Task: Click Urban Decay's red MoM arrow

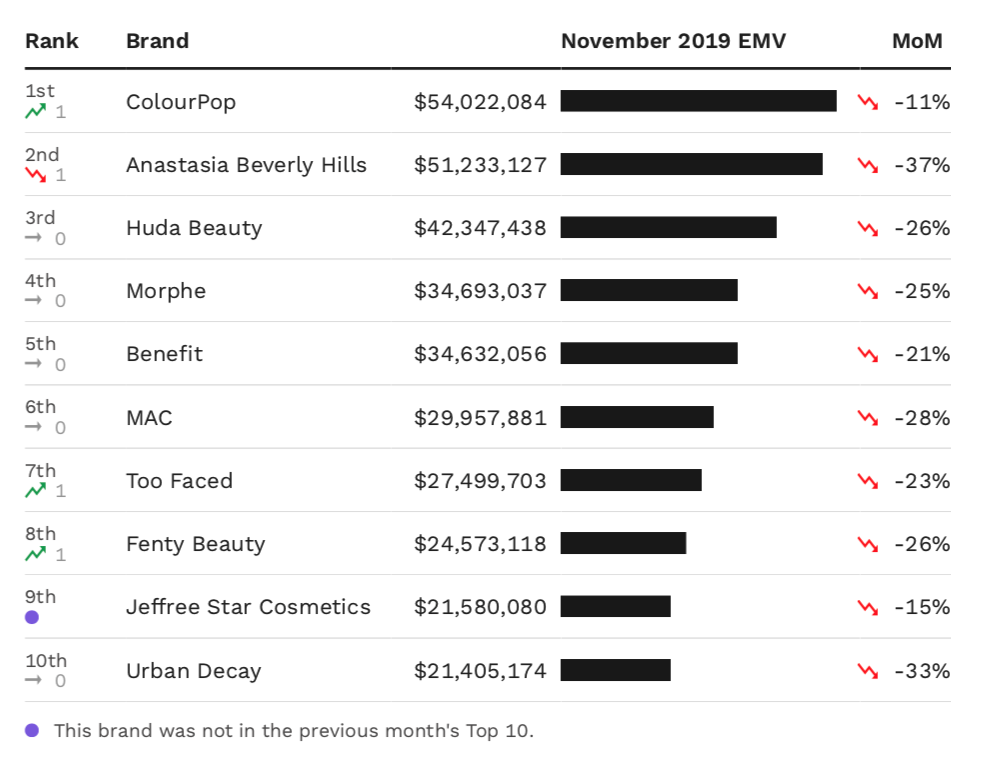Action: (867, 671)
